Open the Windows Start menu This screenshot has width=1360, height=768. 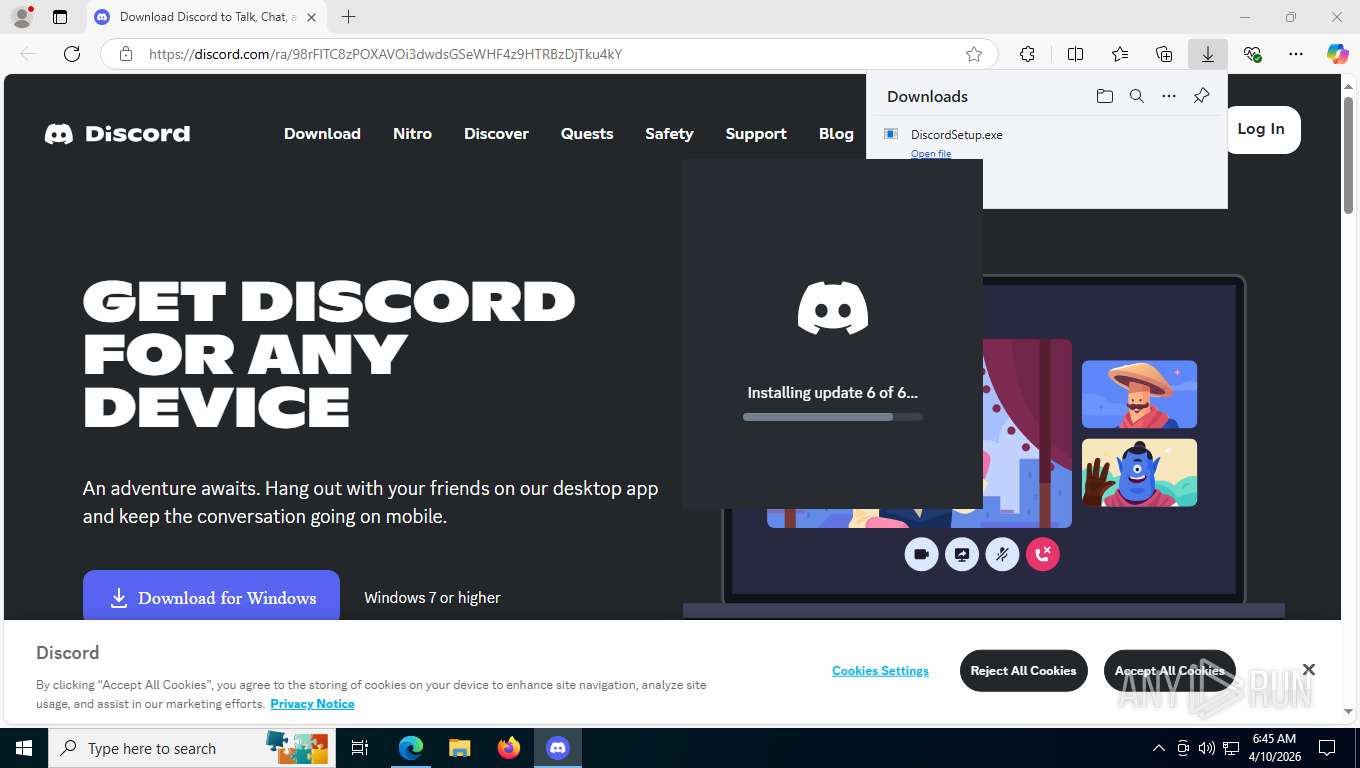point(23,748)
